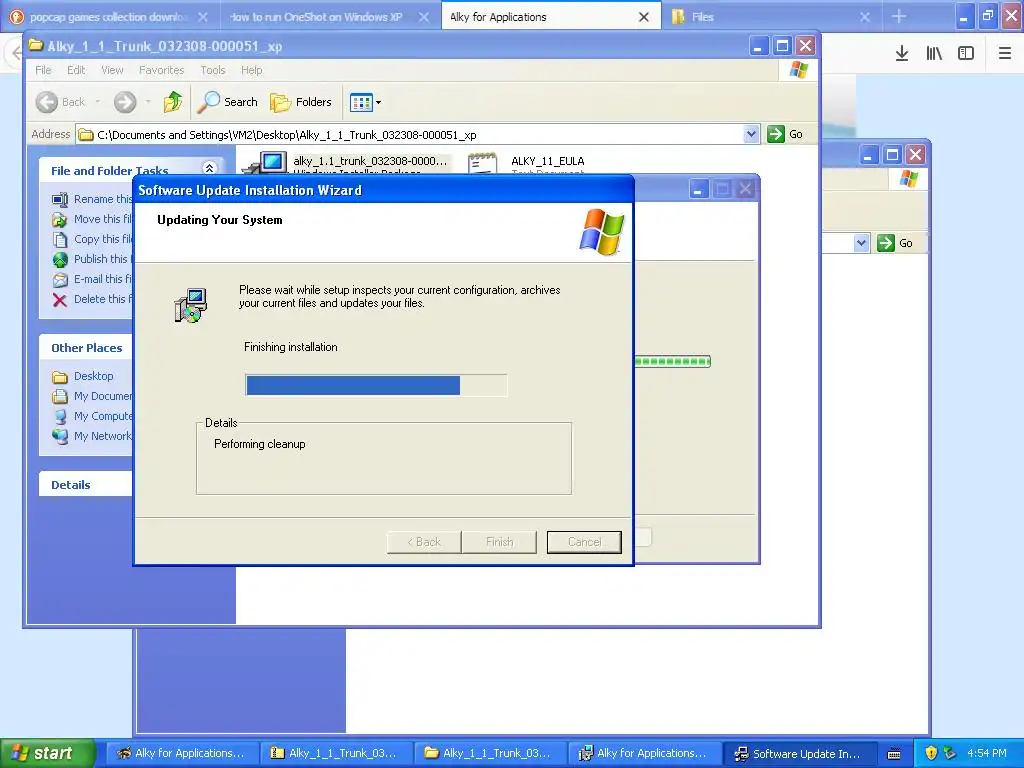Click Go button next to address bar
This screenshot has width=1024, height=768.
[x=786, y=135]
